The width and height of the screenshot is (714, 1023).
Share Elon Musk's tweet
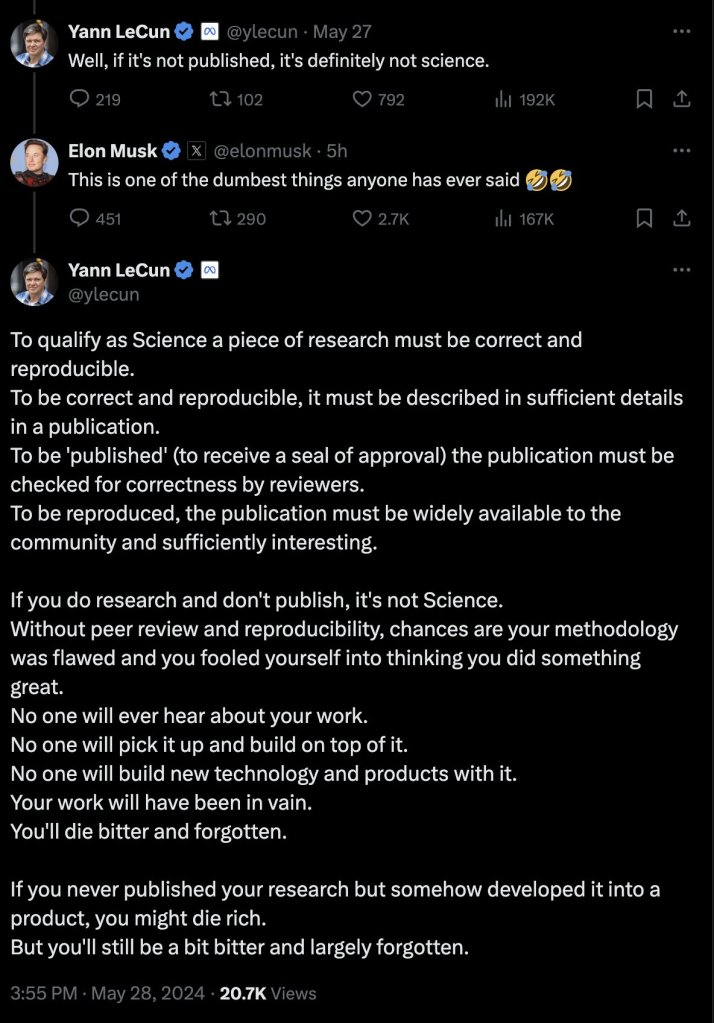(x=681, y=218)
